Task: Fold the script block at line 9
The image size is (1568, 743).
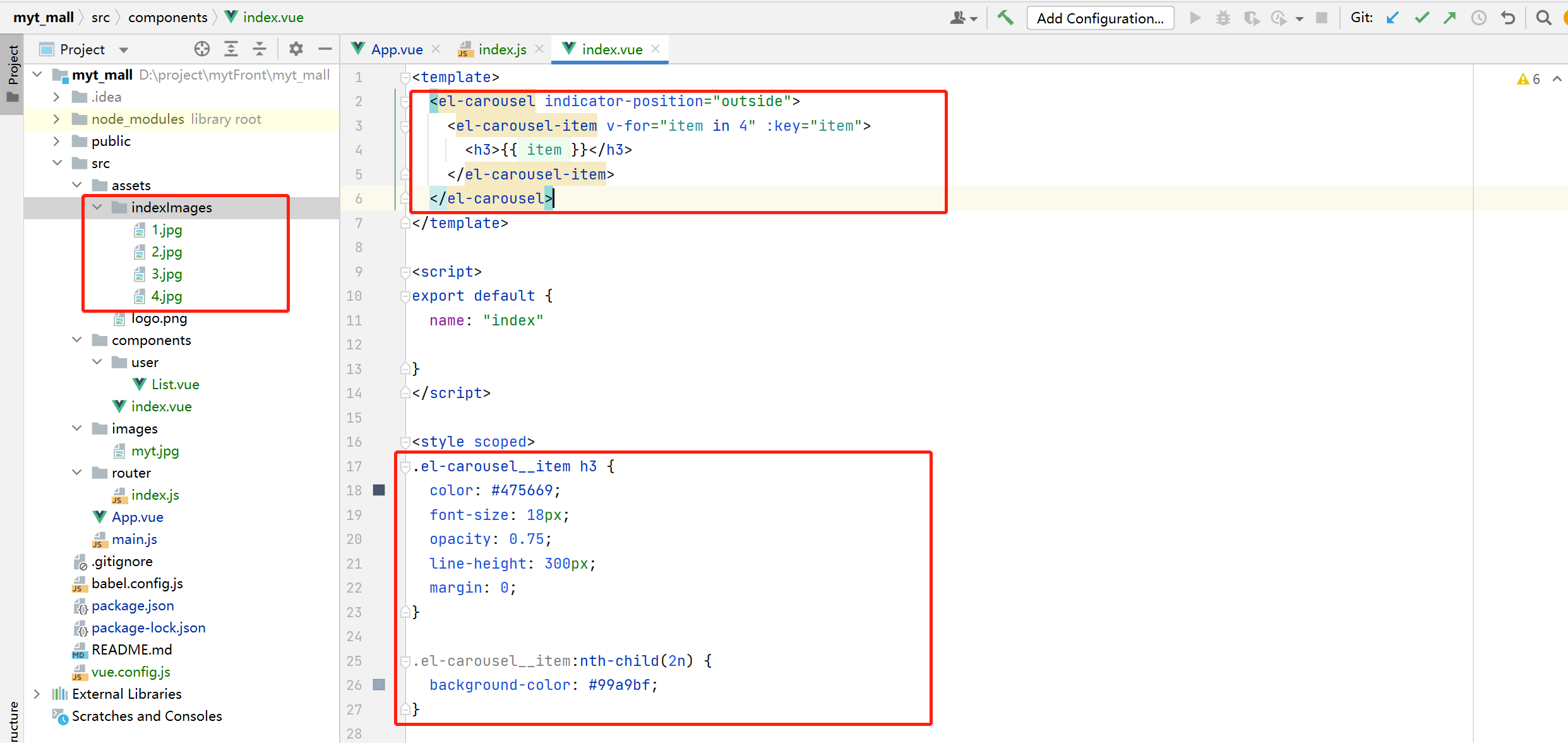Action: pyautogui.click(x=405, y=272)
